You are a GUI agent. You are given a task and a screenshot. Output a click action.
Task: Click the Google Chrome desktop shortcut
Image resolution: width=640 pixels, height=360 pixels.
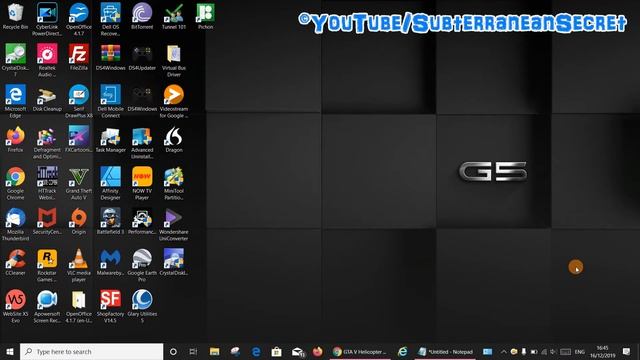coord(15,183)
